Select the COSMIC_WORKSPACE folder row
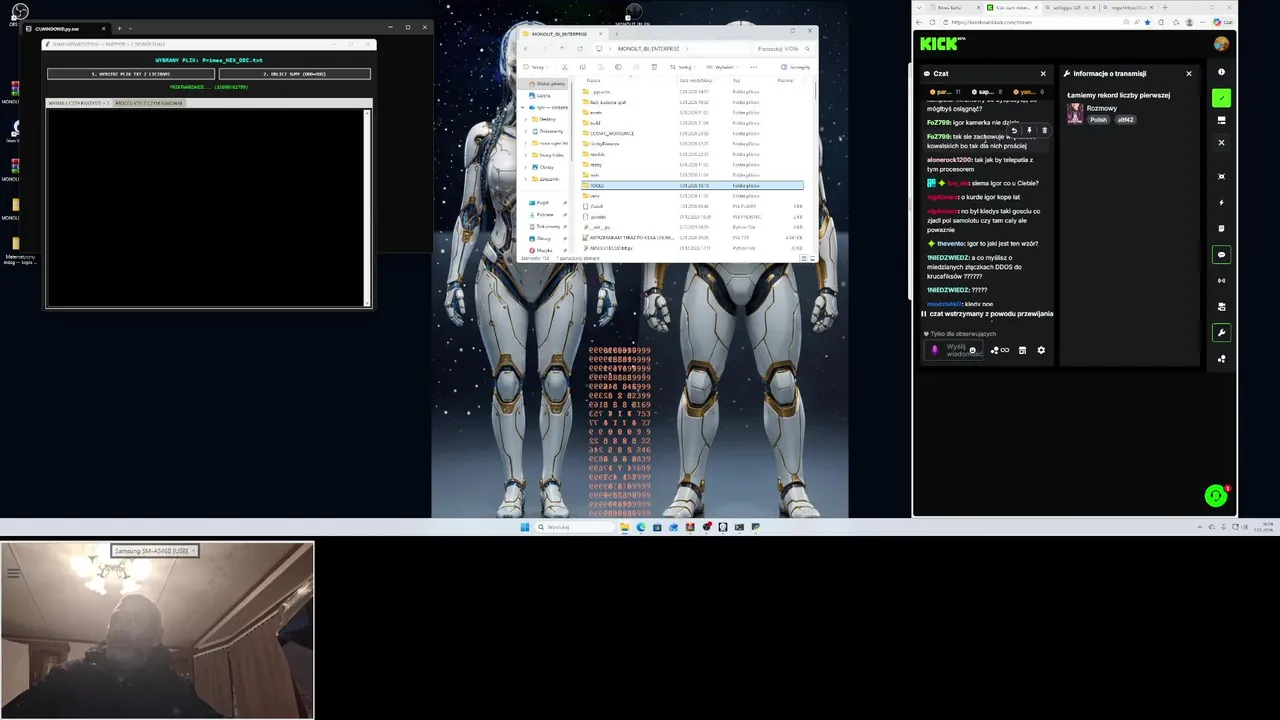Image resolution: width=1280 pixels, height=720 pixels. pyautogui.click(x=692, y=133)
